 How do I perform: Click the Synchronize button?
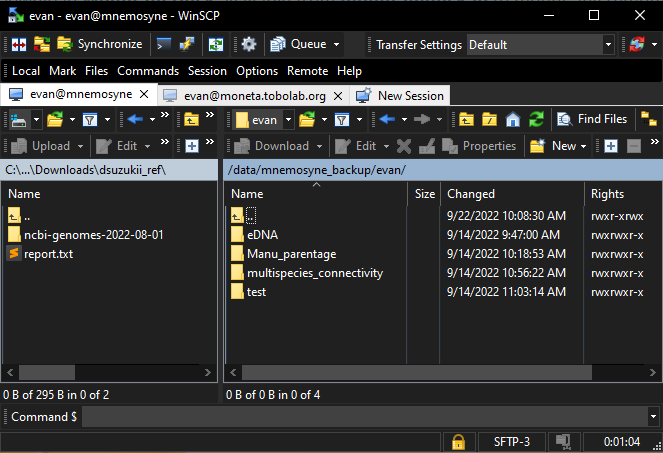click(100, 44)
